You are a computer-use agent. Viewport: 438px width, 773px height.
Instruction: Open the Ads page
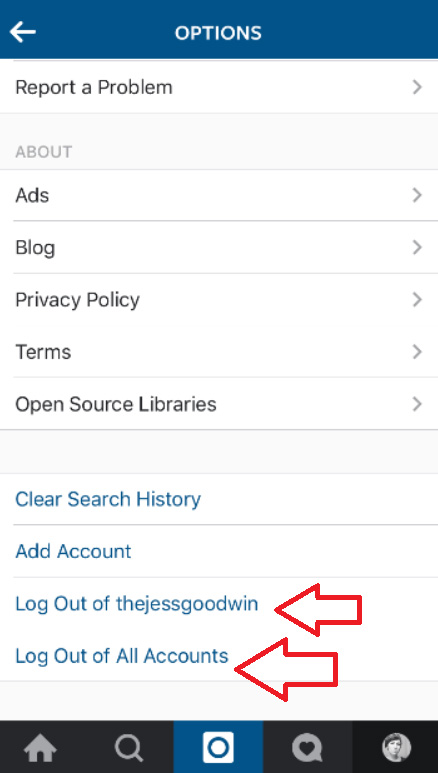[219, 195]
